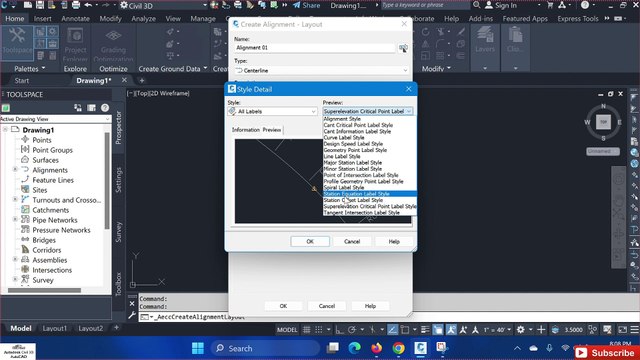
Task: Open the Project Explorer tool
Action: click(x=76, y=44)
